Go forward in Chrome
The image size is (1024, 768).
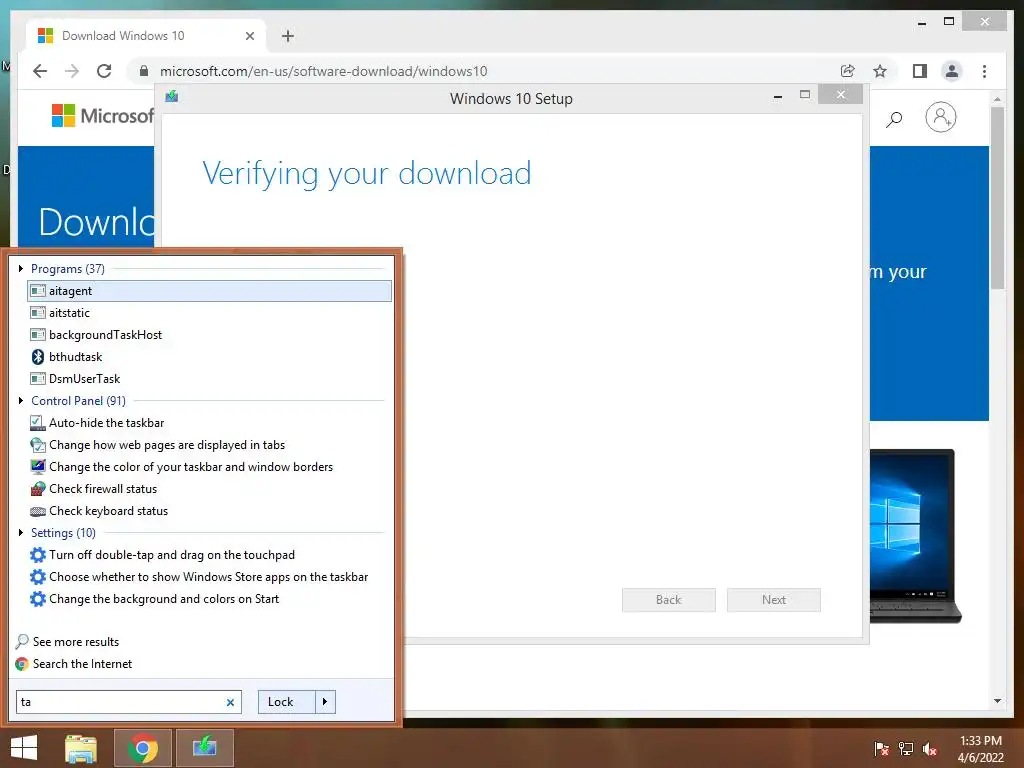(x=72, y=71)
